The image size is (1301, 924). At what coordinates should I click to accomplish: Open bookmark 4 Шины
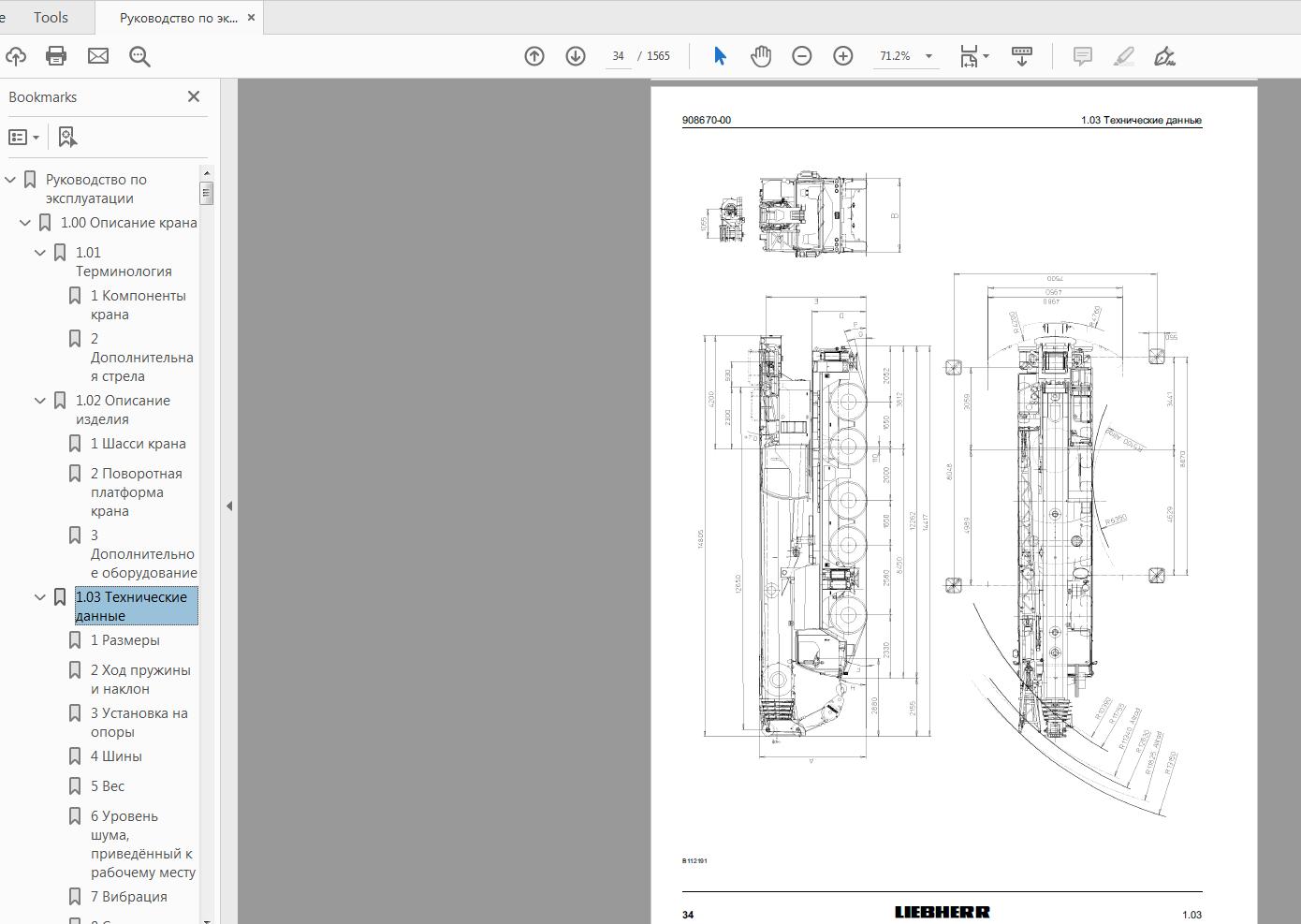point(116,756)
